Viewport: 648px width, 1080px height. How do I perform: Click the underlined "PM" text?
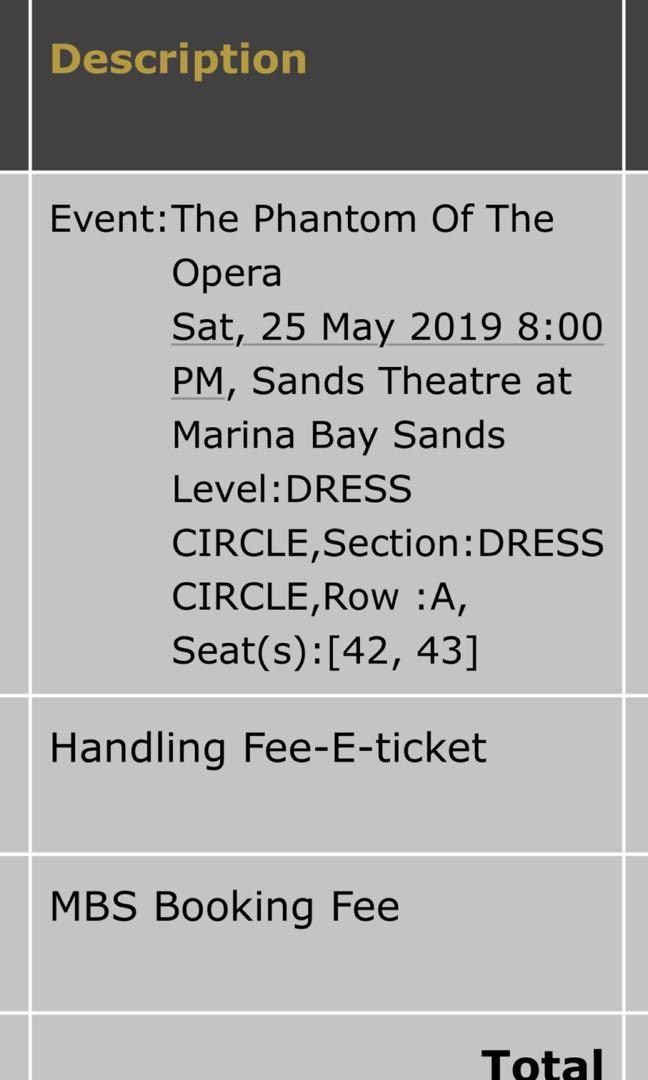tap(199, 382)
